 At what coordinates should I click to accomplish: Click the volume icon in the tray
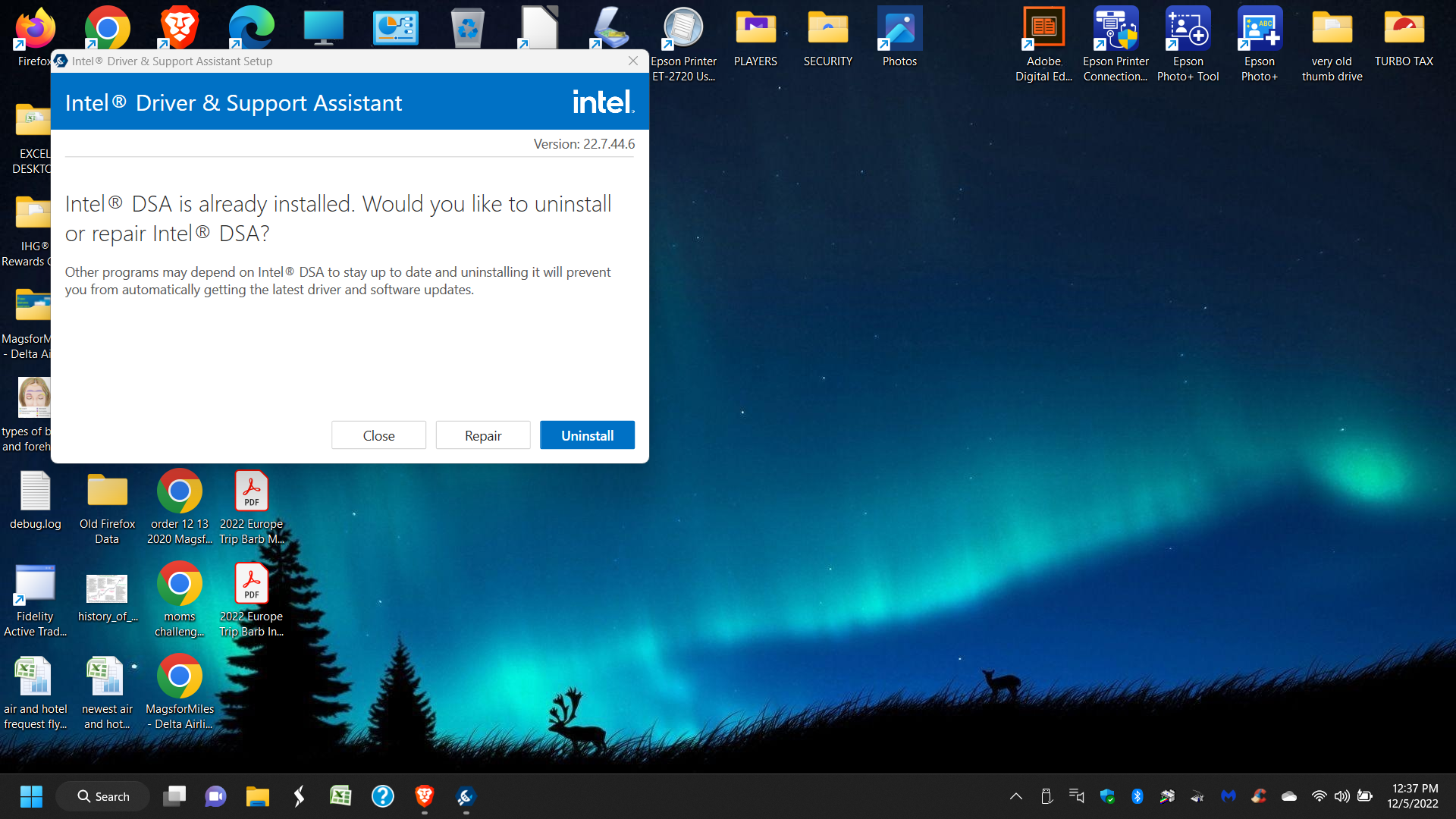1342,796
